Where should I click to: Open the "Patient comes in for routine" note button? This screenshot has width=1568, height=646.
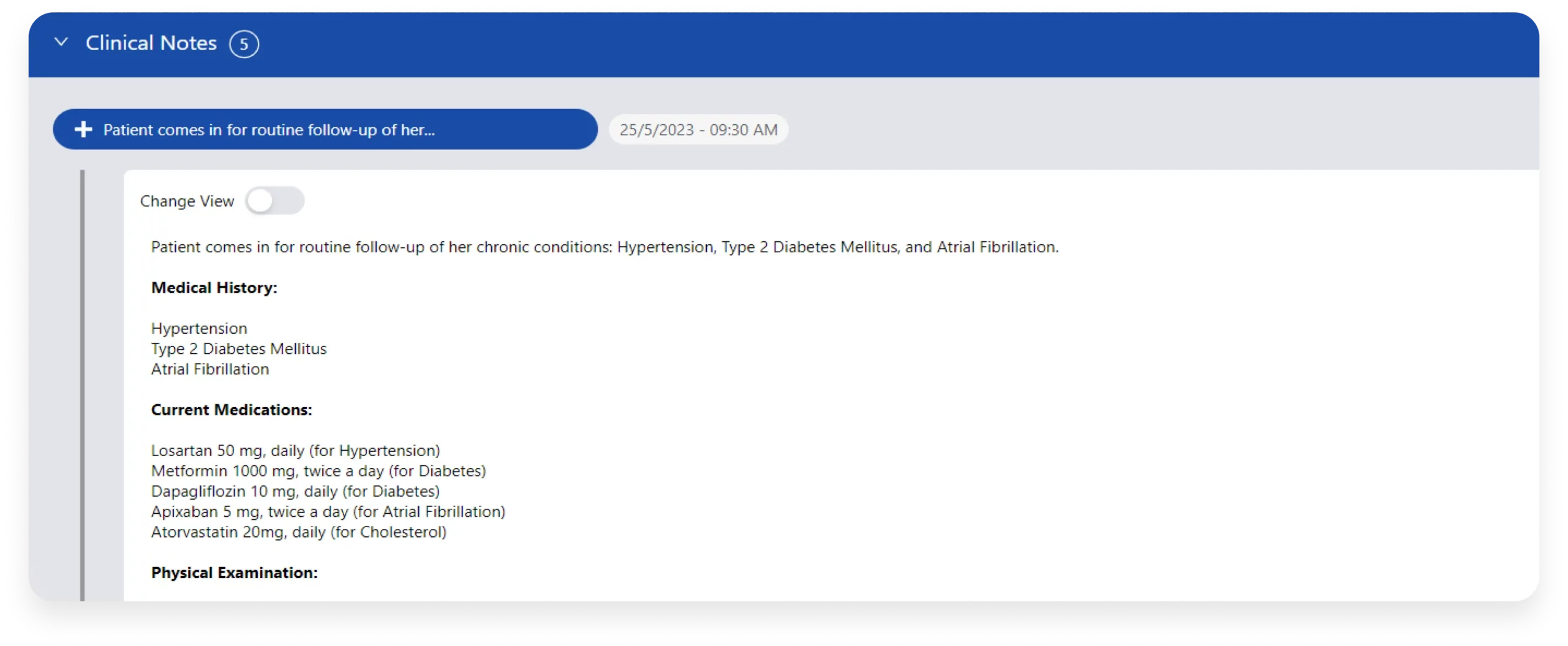[x=325, y=130]
